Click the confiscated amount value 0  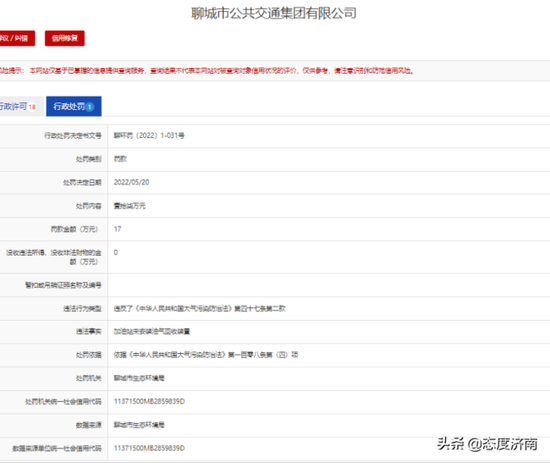[116, 253]
